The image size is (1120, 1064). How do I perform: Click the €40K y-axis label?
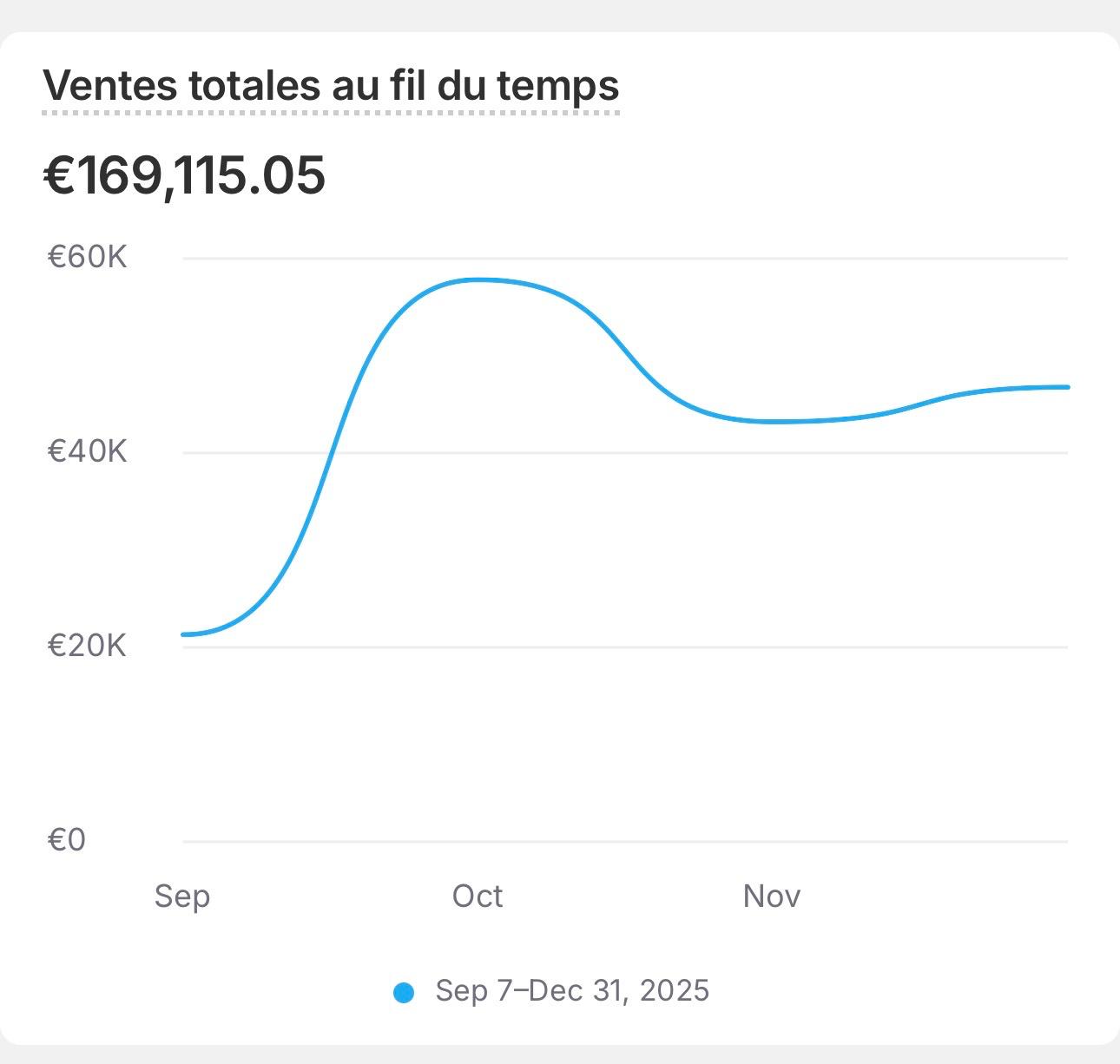point(87,451)
